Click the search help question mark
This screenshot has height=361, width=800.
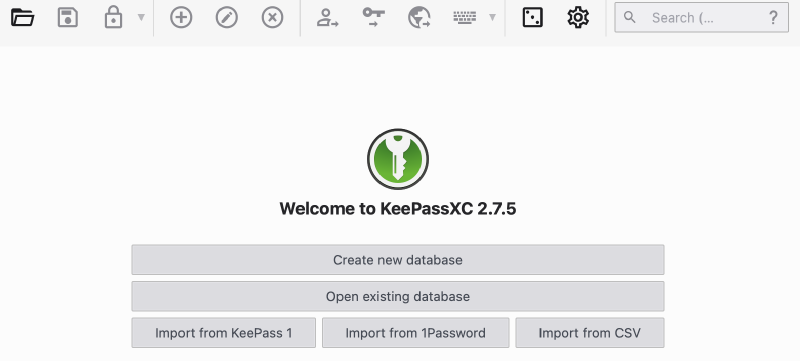point(773,18)
